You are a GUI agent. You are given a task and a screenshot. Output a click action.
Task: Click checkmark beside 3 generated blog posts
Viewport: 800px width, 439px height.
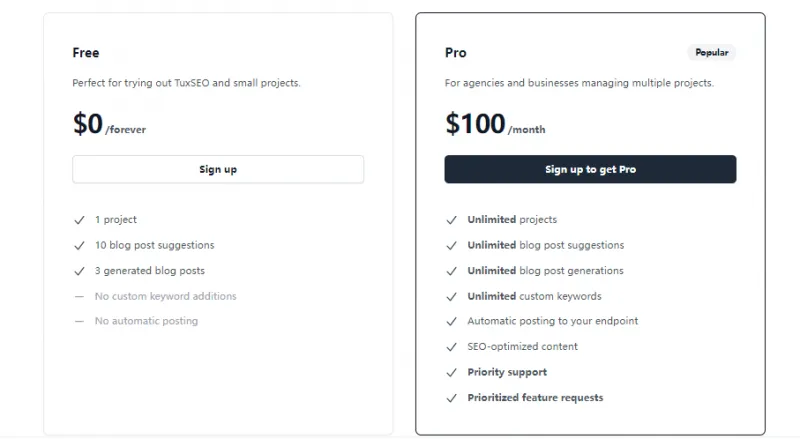point(79,271)
